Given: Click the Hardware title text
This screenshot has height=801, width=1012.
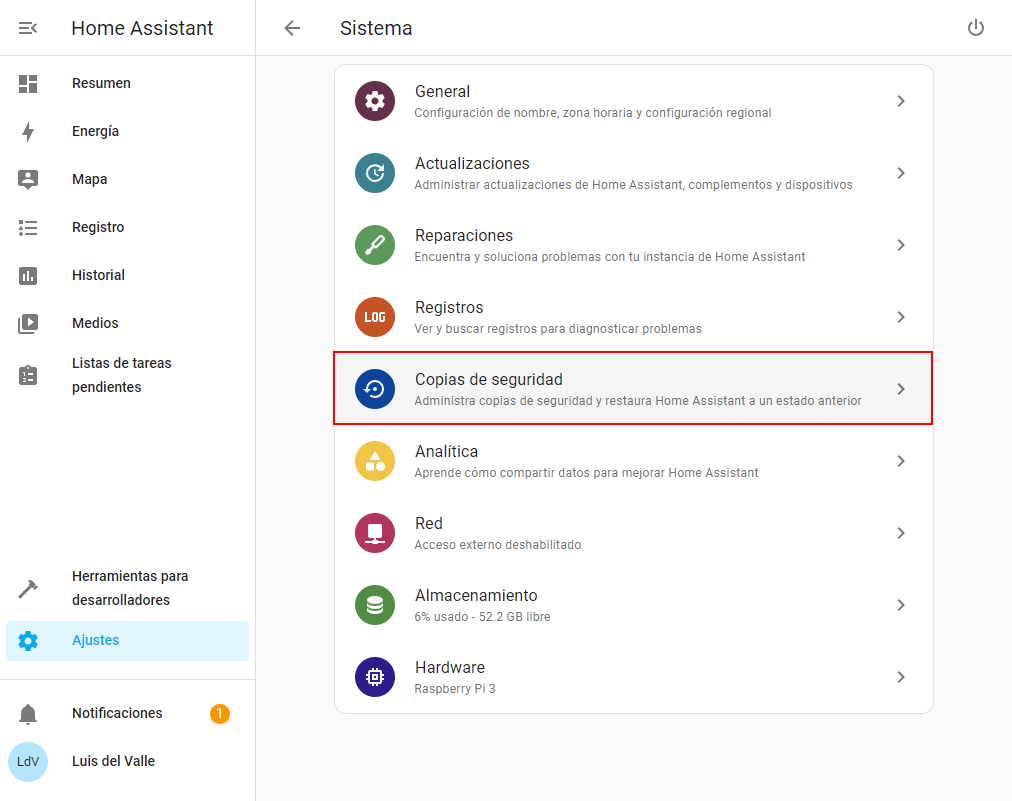Looking at the screenshot, I should point(449,667).
